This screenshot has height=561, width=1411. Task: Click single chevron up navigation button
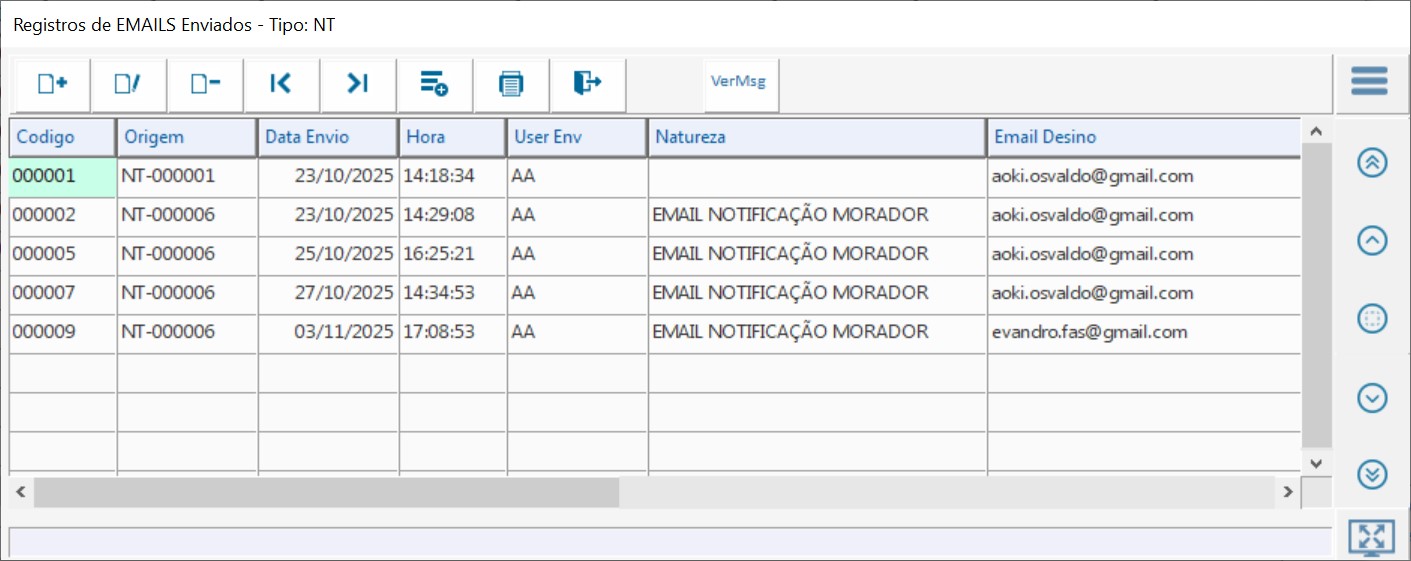pyautogui.click(x=1372, y=241)
